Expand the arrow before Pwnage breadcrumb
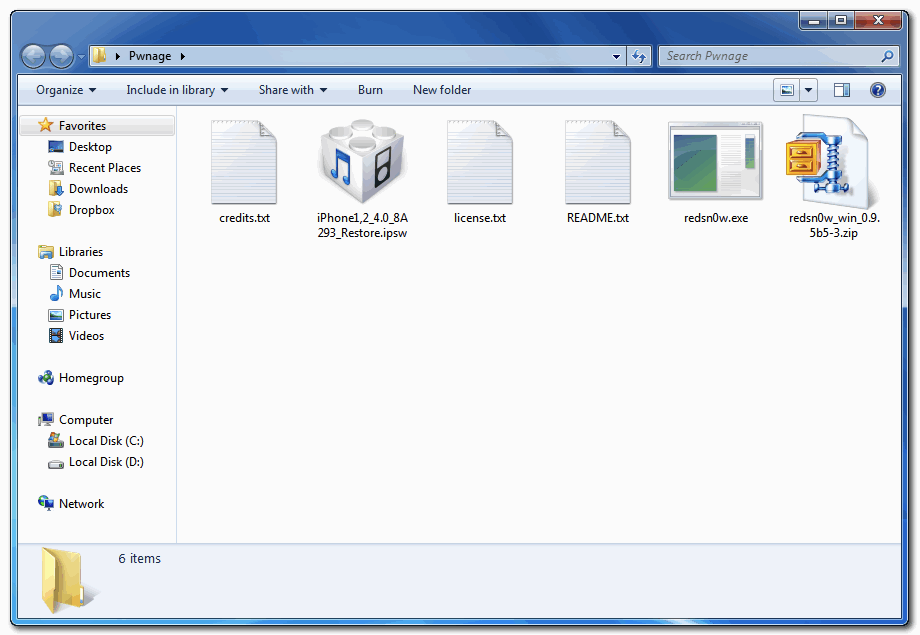Screen dimensions: 920x635 pos(118,56)
